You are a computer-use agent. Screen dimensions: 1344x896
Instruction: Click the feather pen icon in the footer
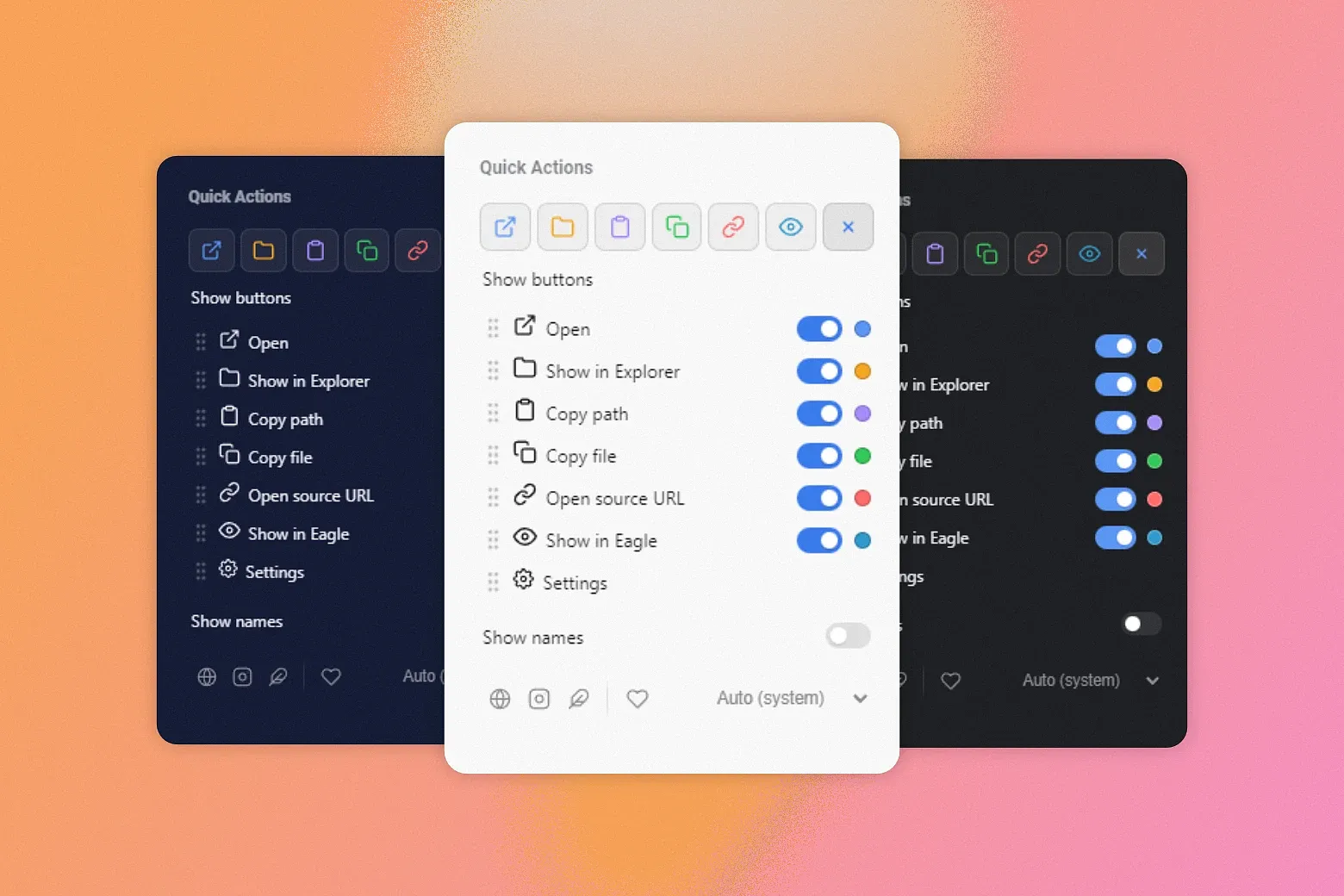coord(579,698)
